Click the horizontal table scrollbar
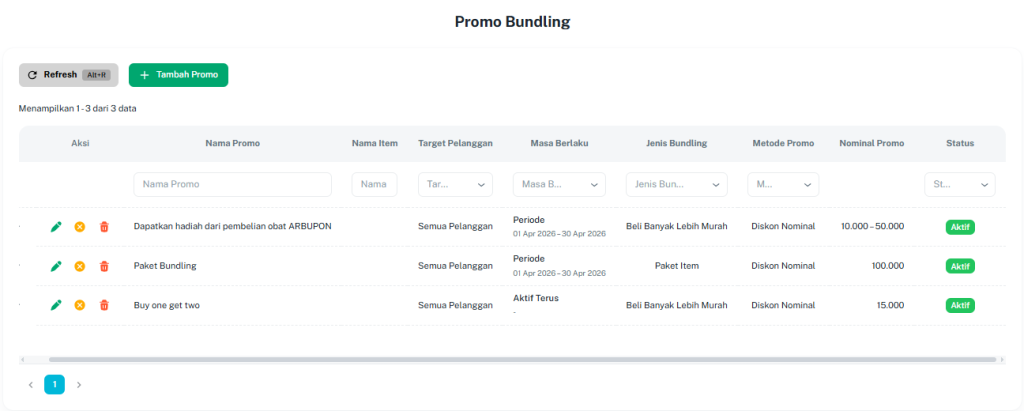This screenshot has width=1024, height=411. 520,359
